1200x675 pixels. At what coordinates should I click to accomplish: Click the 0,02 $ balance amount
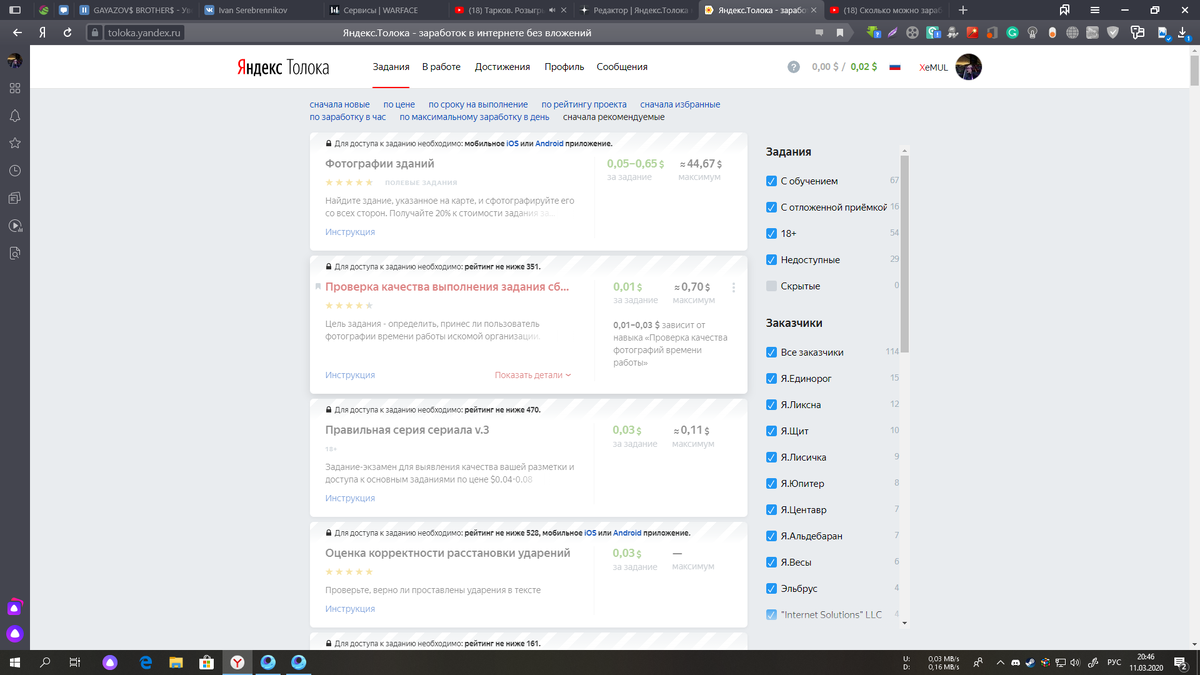[864, 67]
